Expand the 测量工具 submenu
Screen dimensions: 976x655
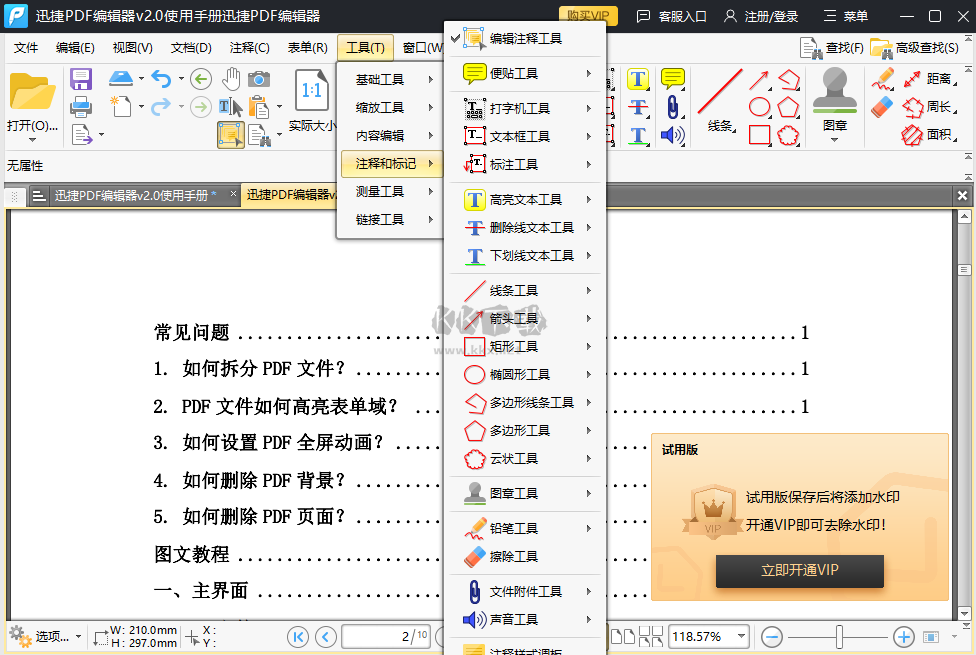(390, 191)
